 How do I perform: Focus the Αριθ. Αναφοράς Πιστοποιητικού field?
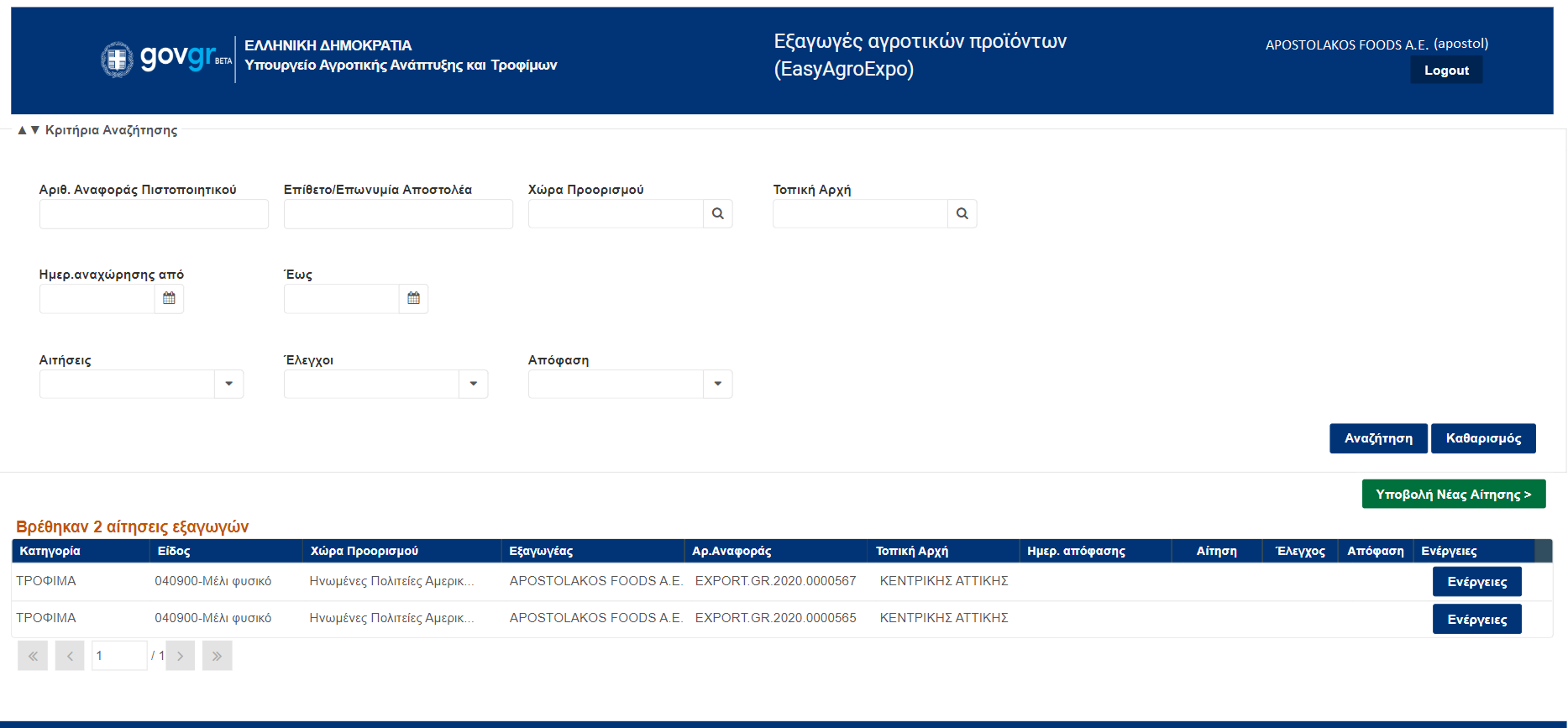[154, 214]
